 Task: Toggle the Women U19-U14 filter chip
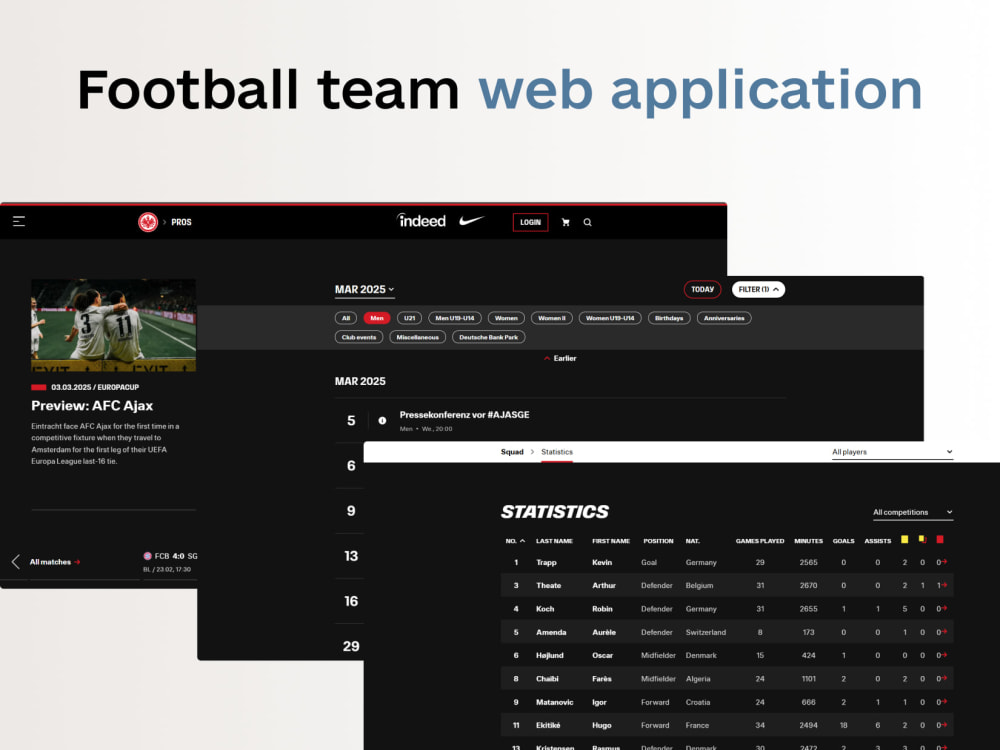point(610,318)
